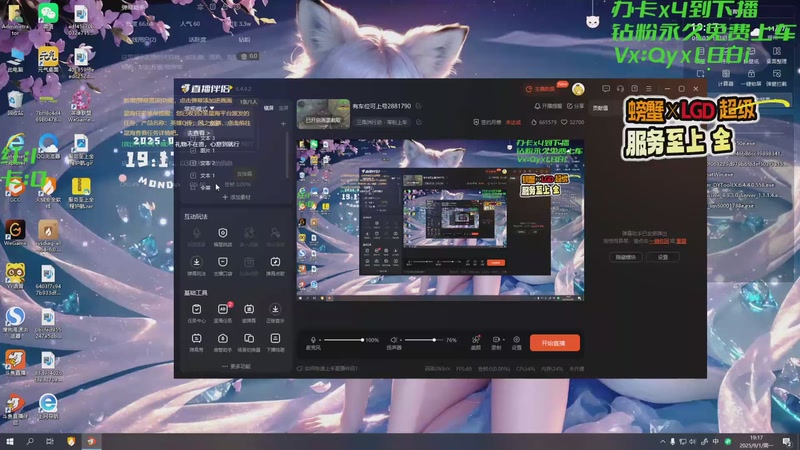Click the 一键恢复 link in the right panel

tap(659, 241)
